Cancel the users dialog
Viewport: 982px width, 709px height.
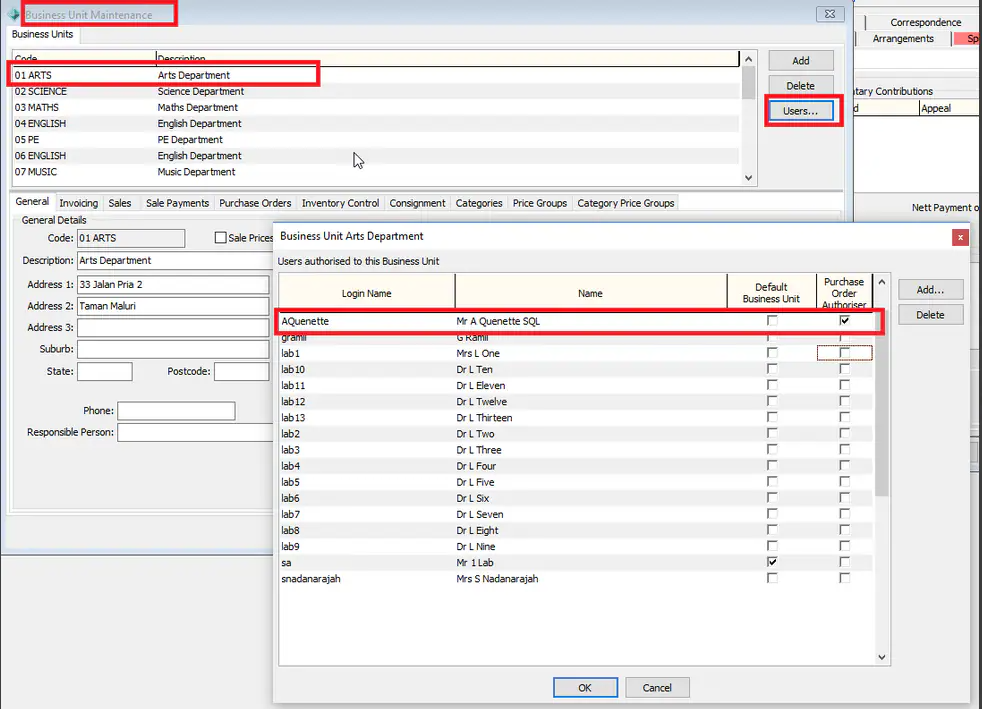pos(657,688)
